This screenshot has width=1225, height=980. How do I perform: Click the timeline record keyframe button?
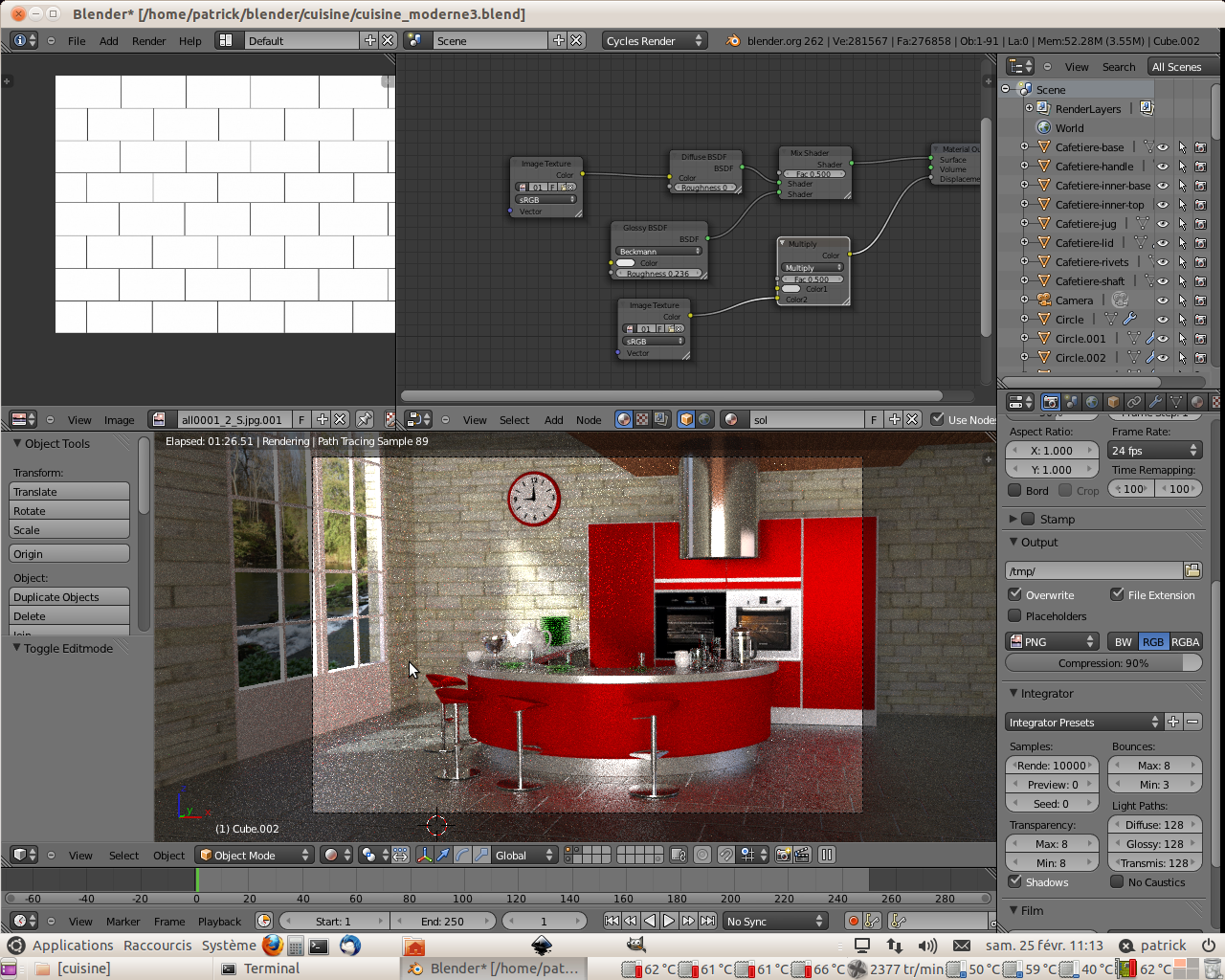853,921
